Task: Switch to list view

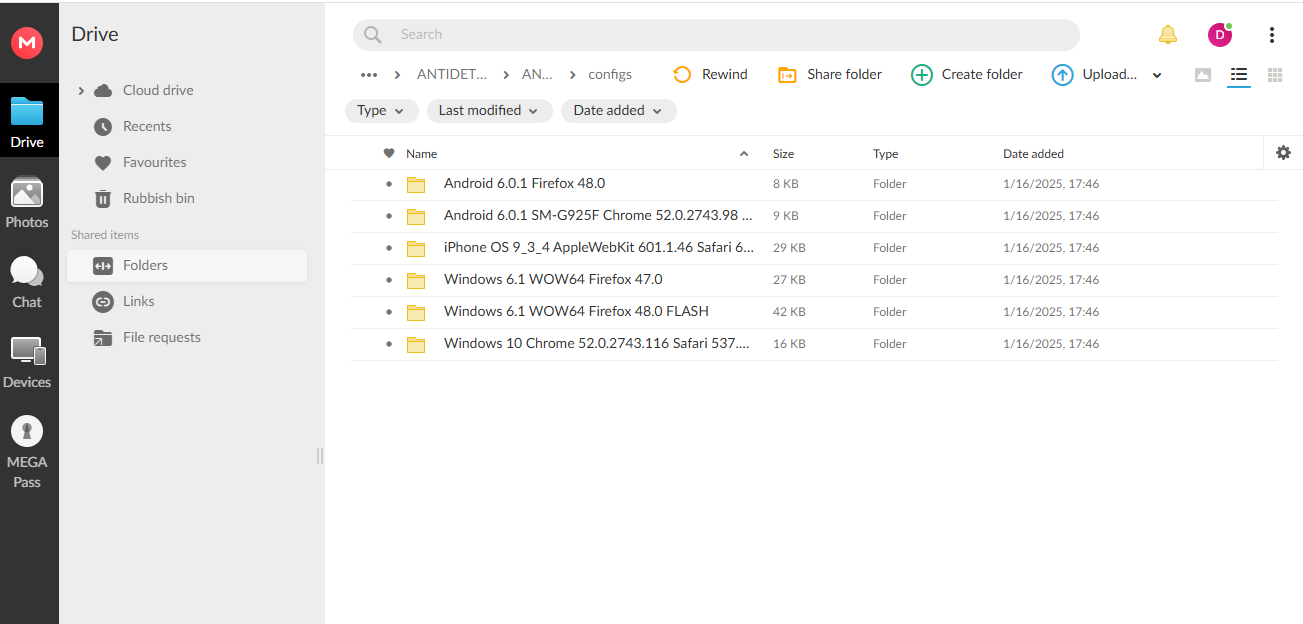Action: tap(1239, 75)
